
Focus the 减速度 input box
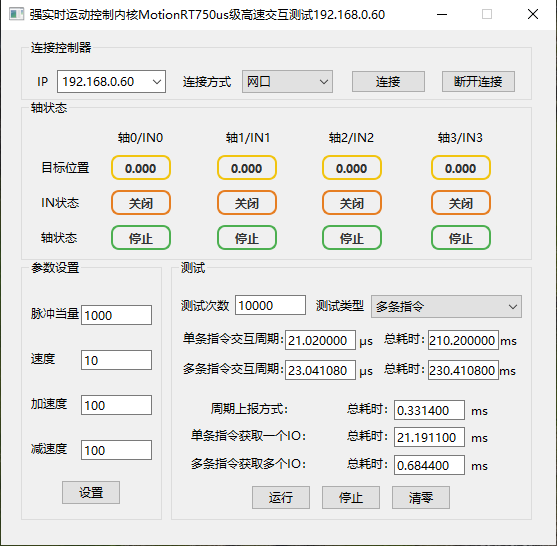pos(116,450)
